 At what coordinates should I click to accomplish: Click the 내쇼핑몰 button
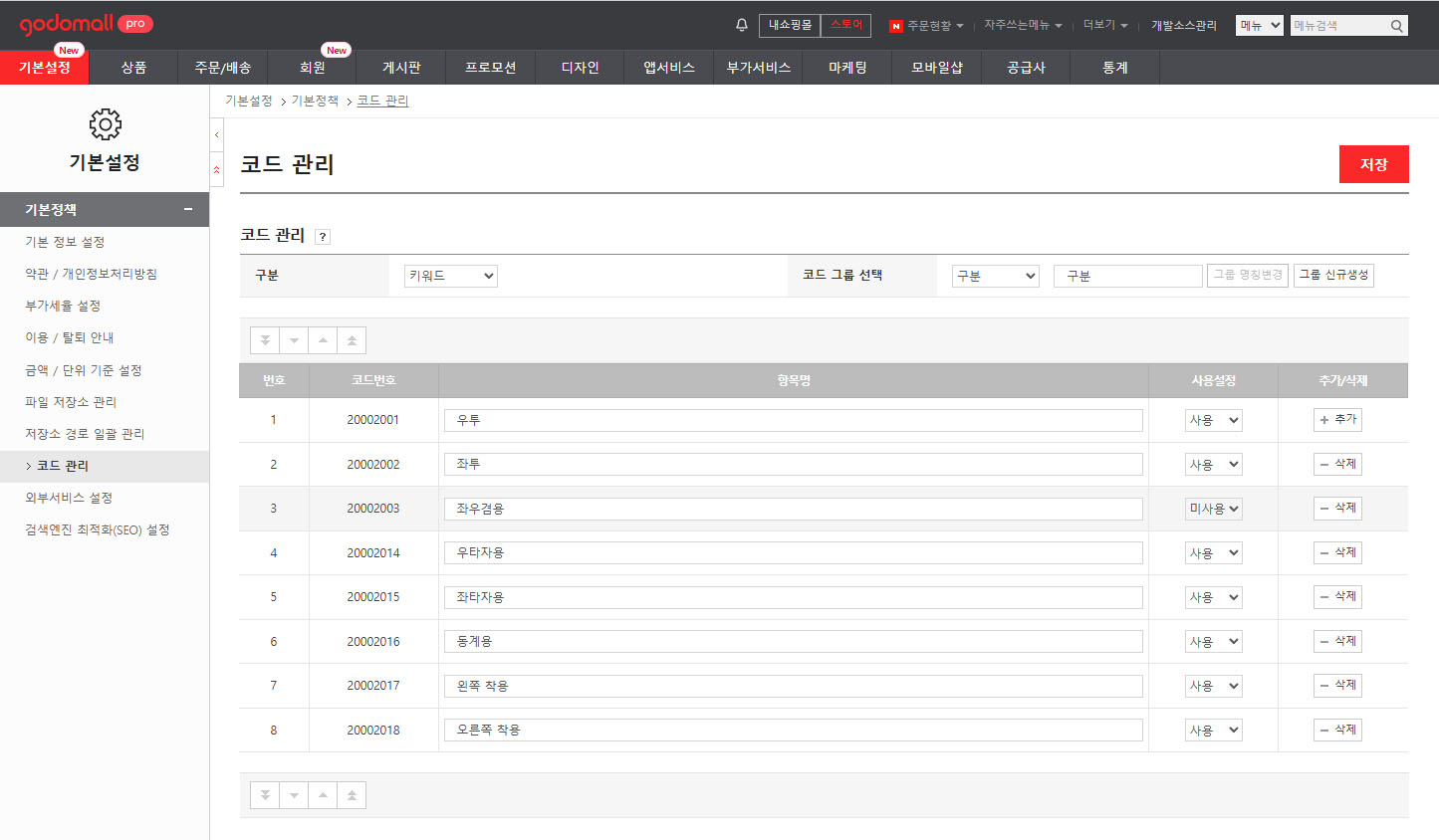790,25
